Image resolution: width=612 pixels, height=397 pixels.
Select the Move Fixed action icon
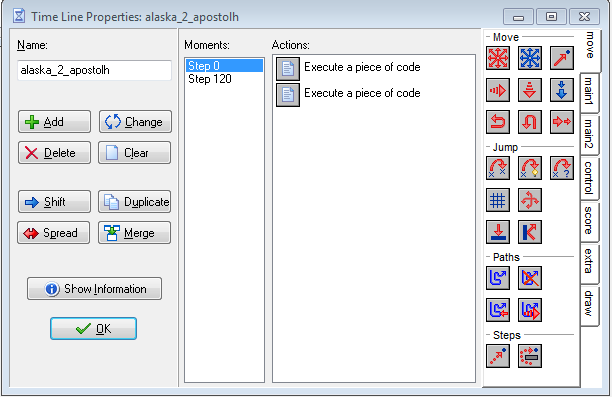[498, 58]
